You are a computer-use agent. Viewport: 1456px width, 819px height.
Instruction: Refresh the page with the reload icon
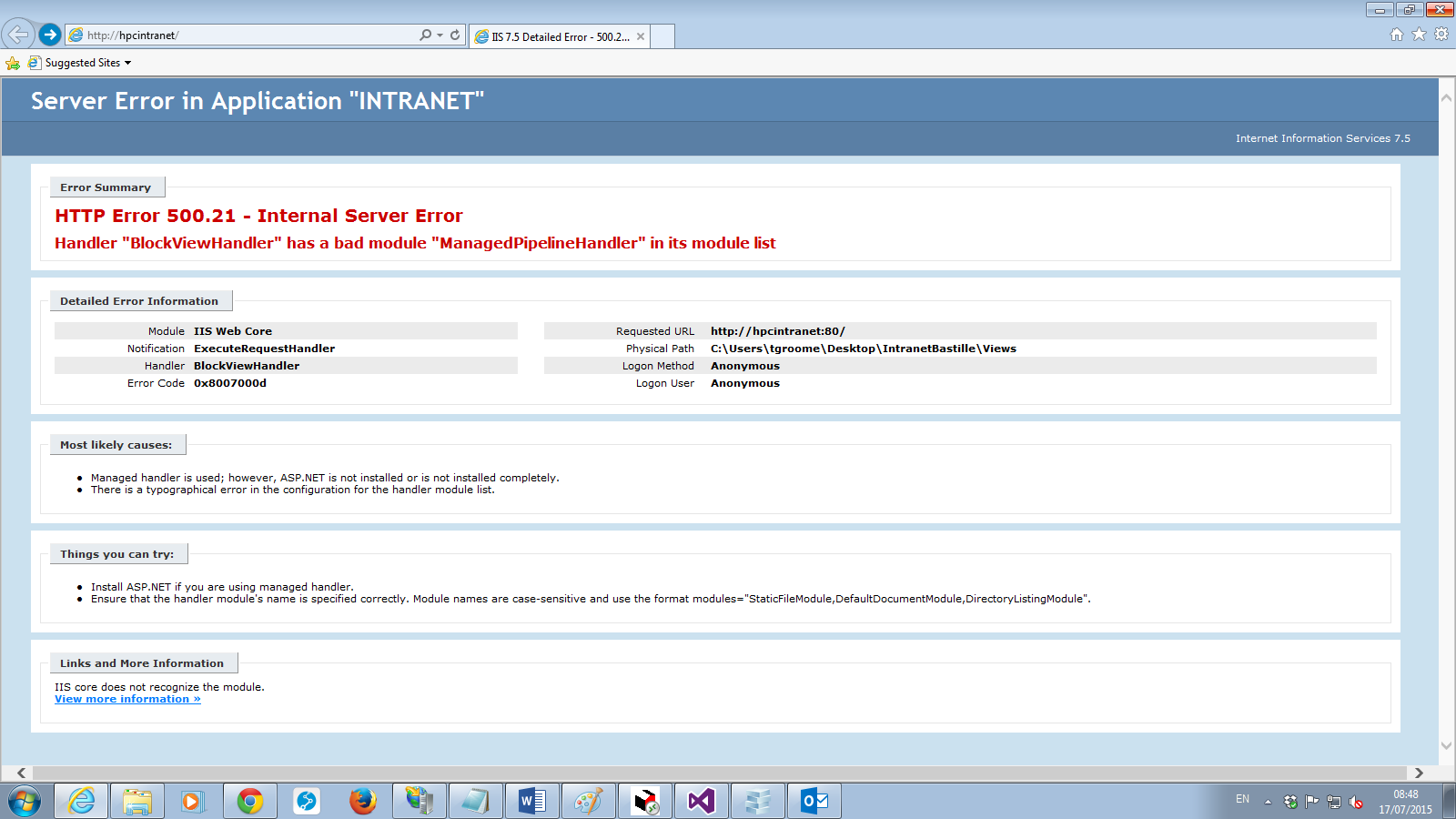click(x=455, y=35)
